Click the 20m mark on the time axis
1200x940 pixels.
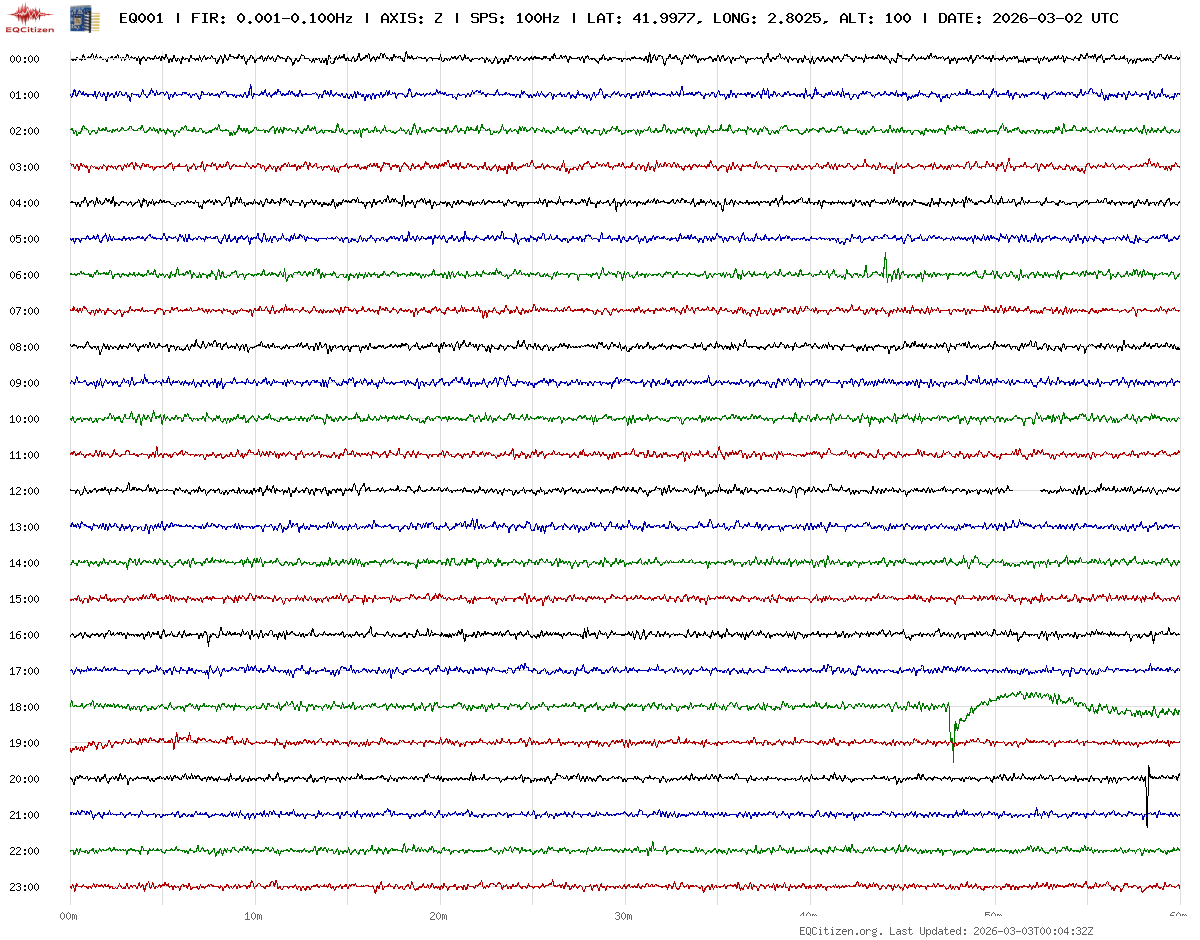pyautogui.click(x=439, y=916)
